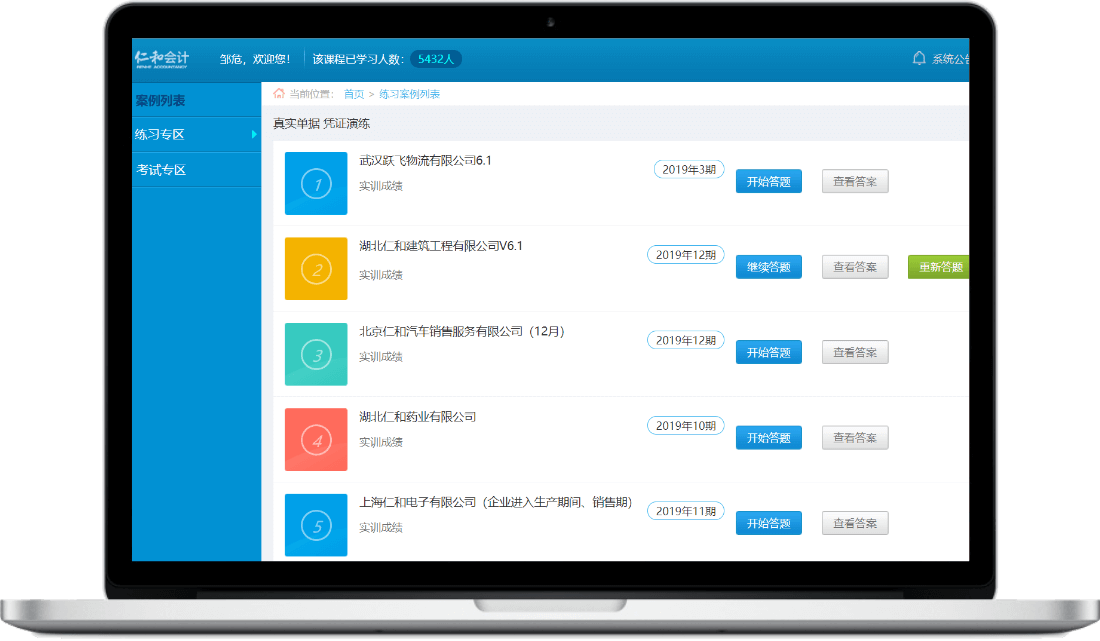Switch to 练习专区 section
This screenshot has height=641, width=1100.
coord(159,134)
